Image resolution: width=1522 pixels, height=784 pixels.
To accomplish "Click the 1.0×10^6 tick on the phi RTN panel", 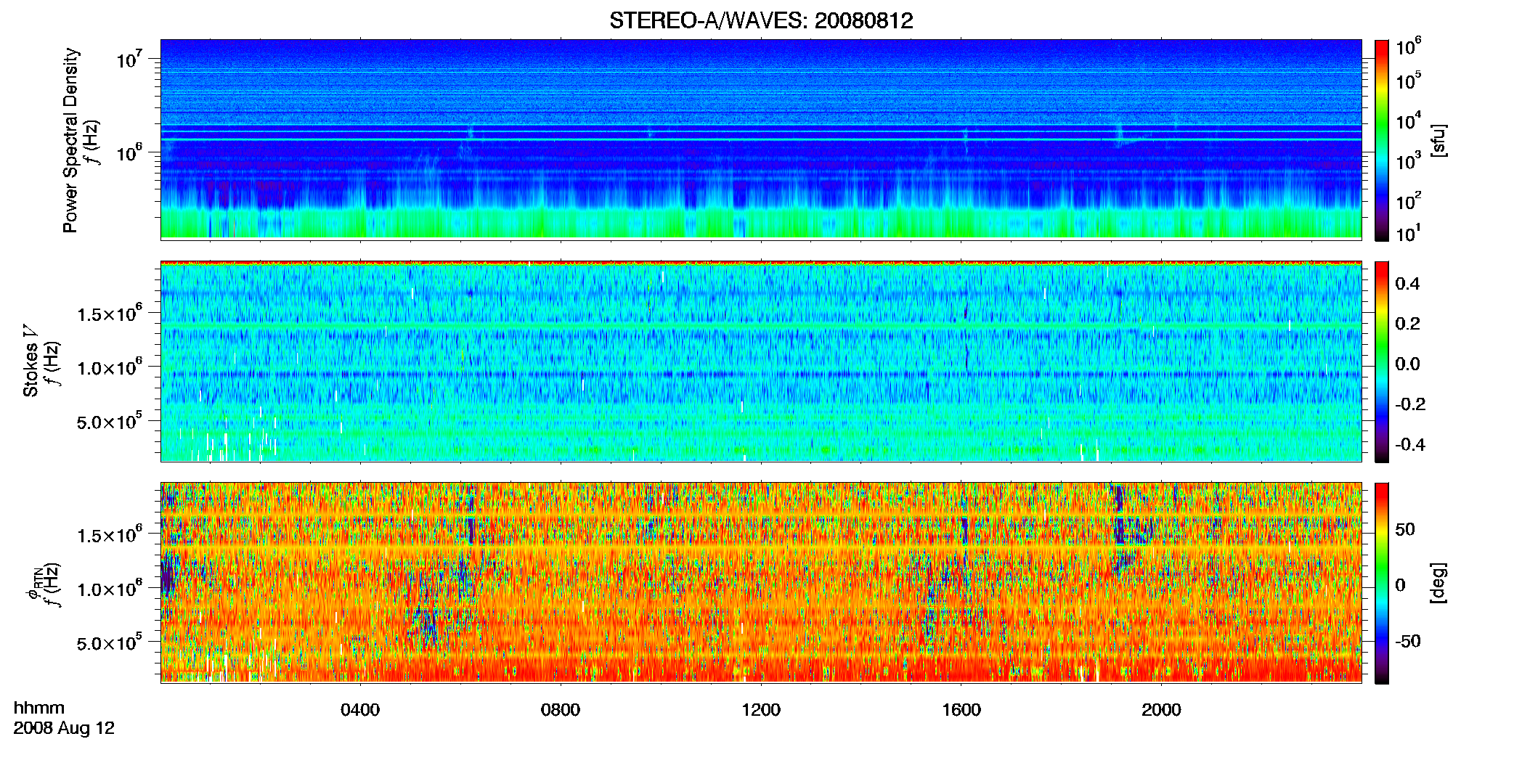I will click(110, 589).
